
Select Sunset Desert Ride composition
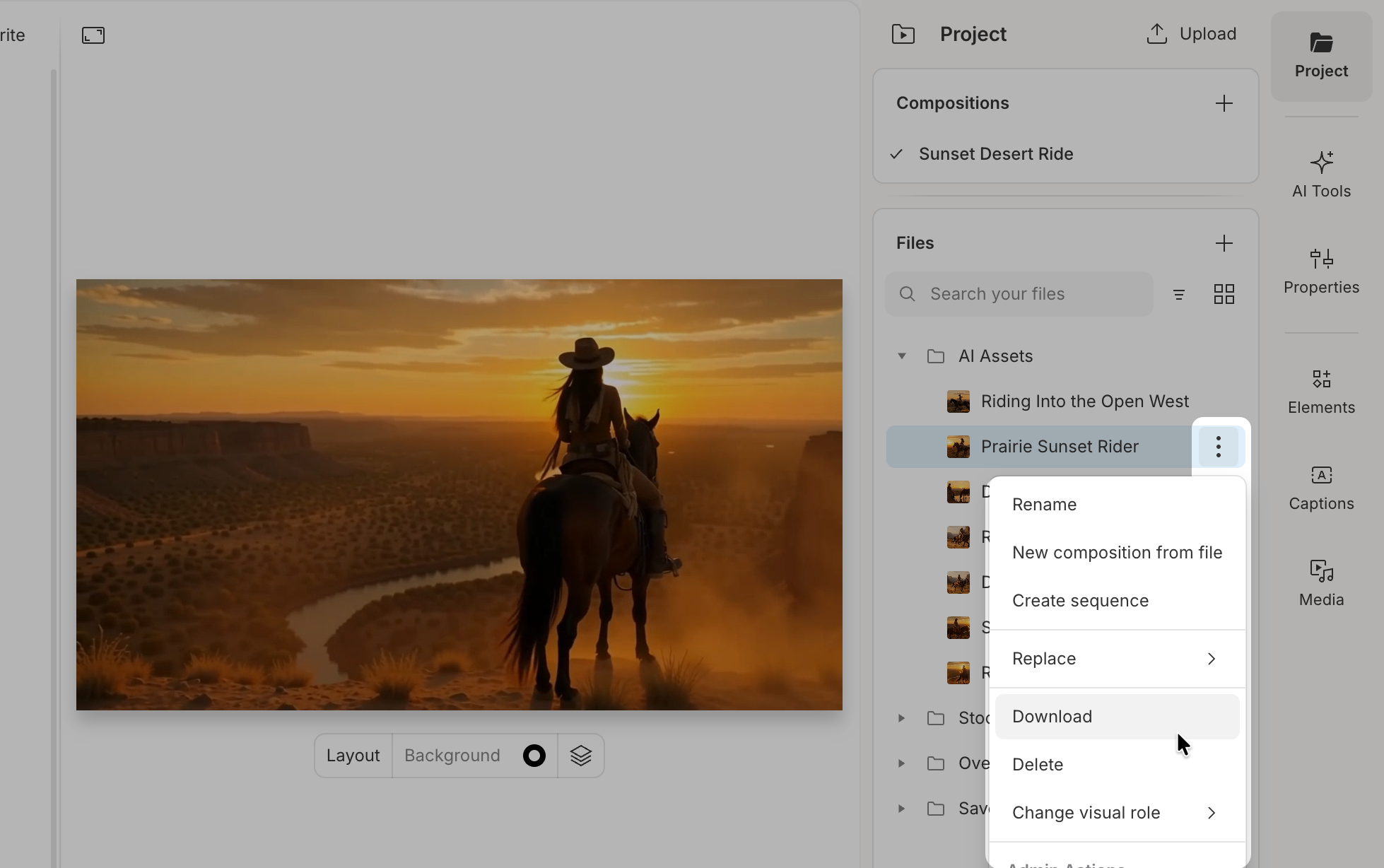(x=995, y=154)
